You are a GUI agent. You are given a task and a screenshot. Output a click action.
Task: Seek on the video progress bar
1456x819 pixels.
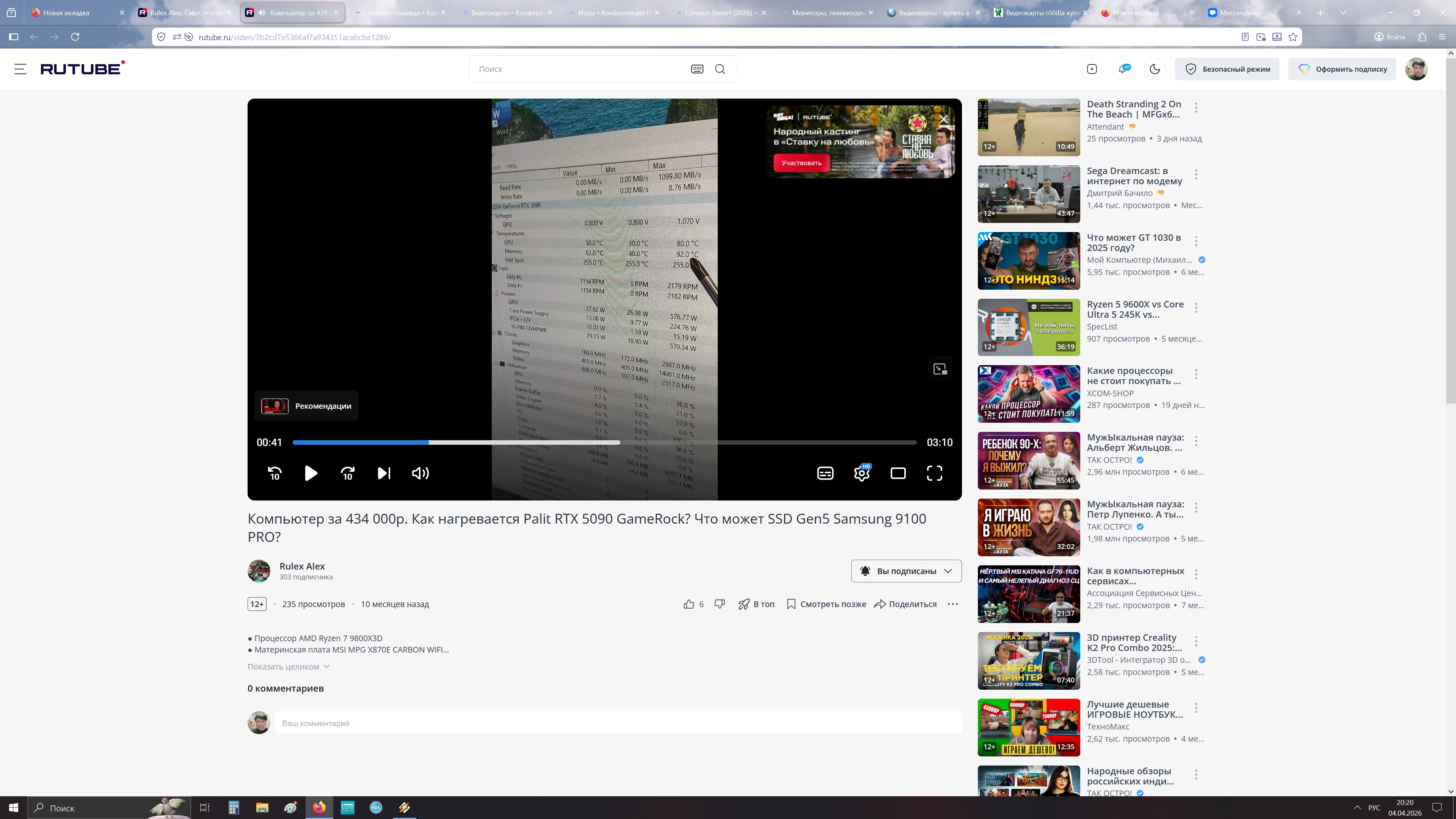pyautogui.click(x=604, y=442)
